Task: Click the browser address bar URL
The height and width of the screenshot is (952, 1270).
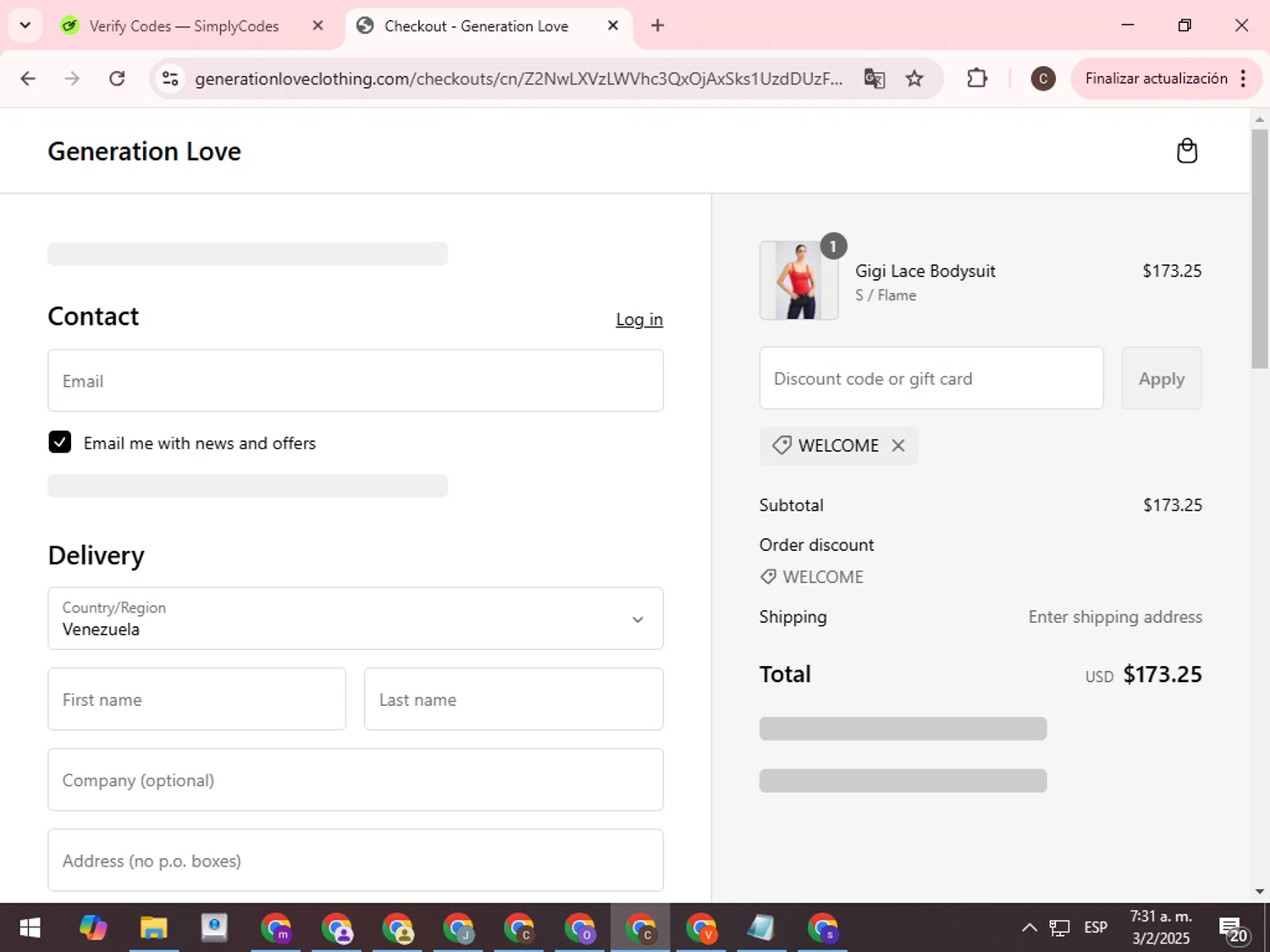Action: pos(518,79)
